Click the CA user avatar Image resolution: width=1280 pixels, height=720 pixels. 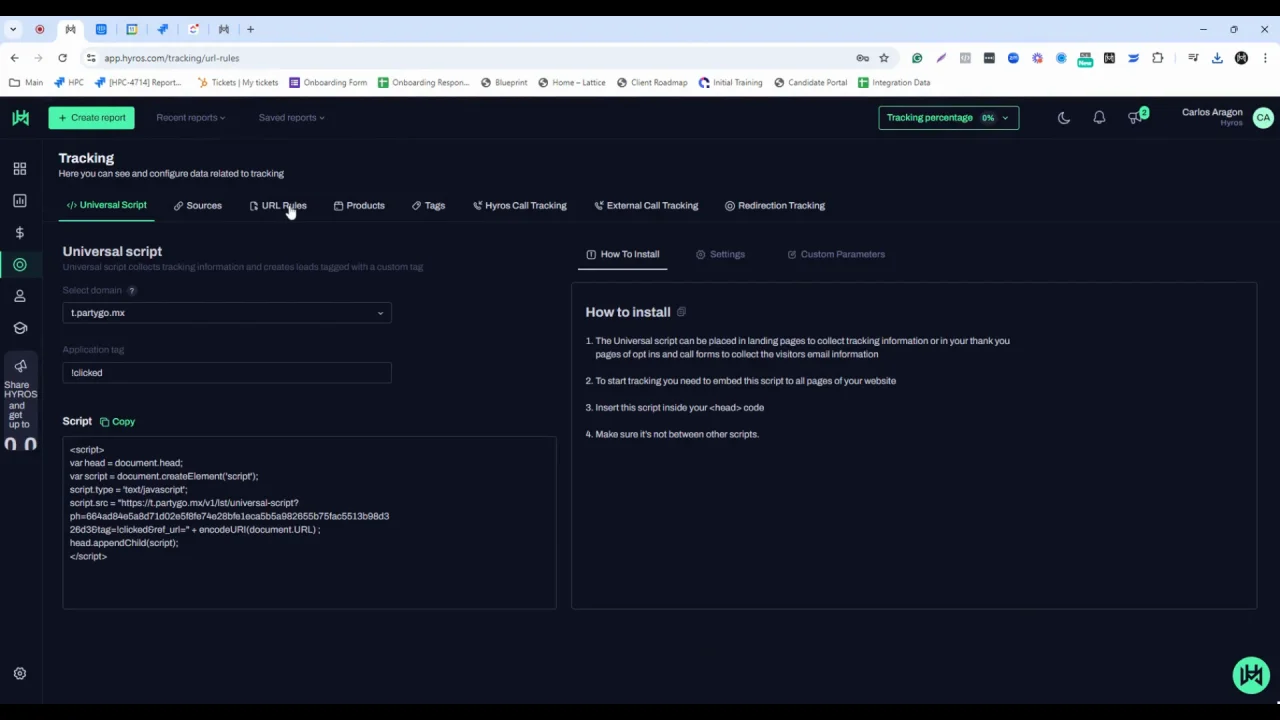(1263, 118)
